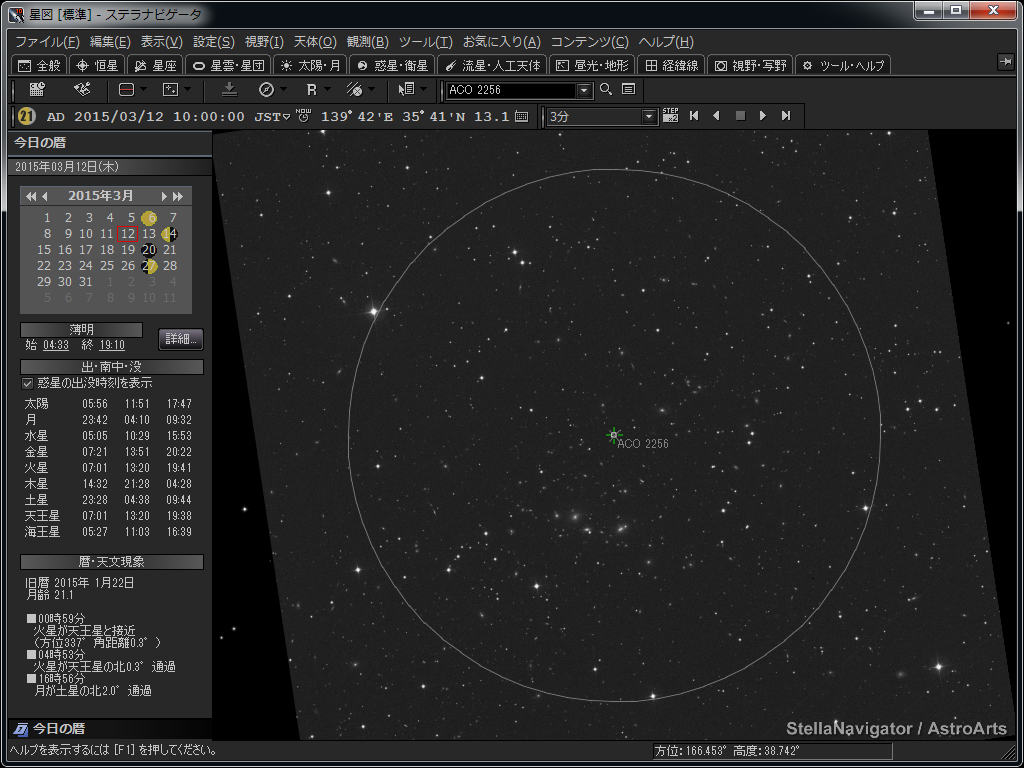
Task: Click the twilight start time 04:33 link
Action: [x=56, y=345]
